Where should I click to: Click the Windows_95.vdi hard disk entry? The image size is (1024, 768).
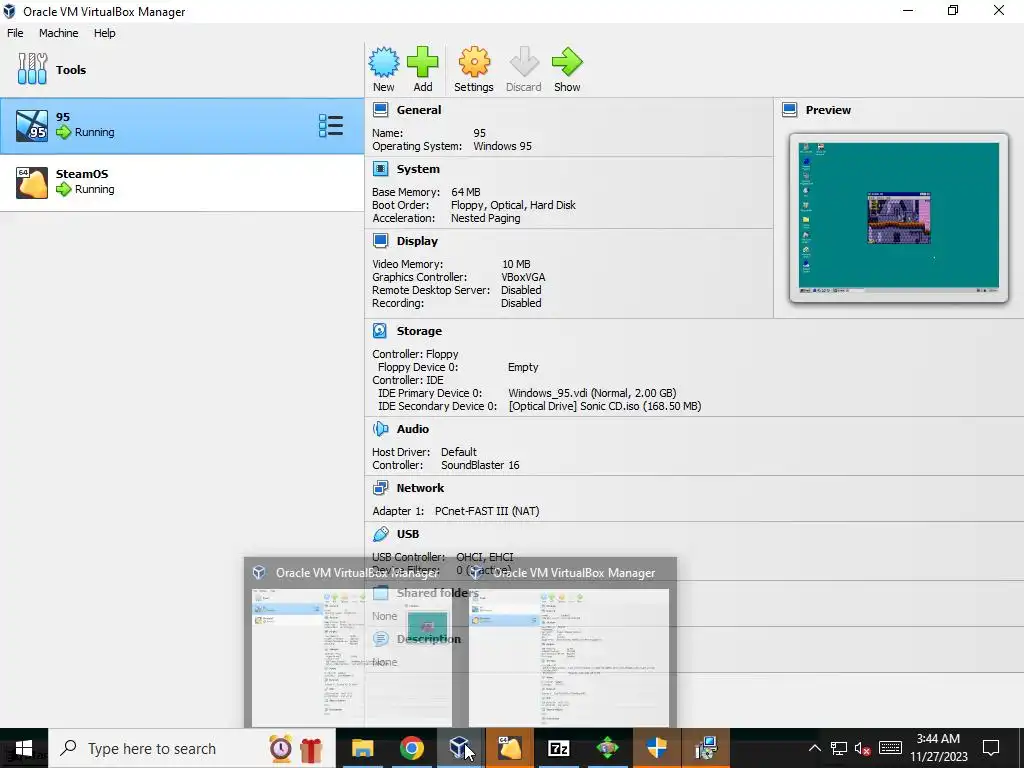pos(592,392)
